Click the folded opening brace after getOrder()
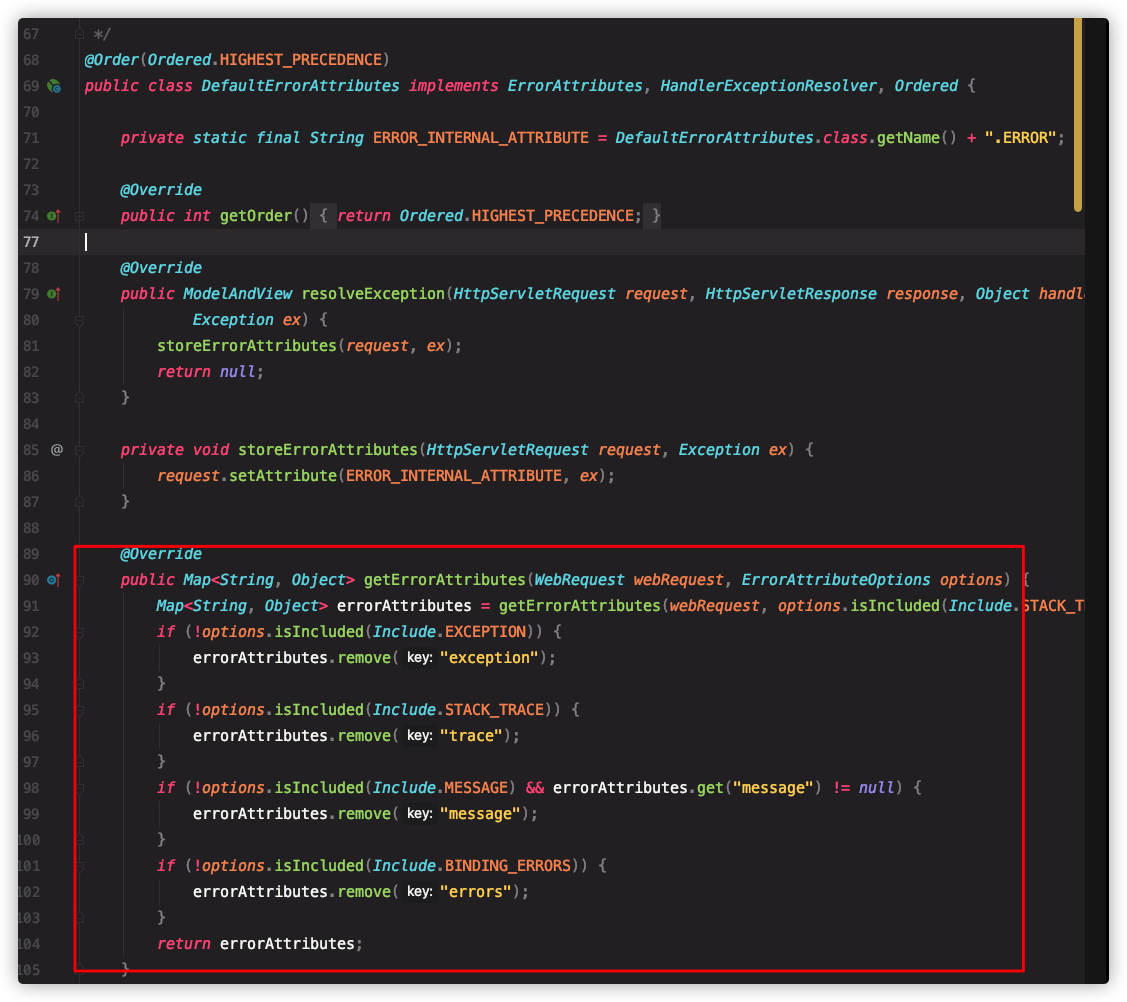This screenshot has width=1127, height=1002. click(x=323, y=216)
